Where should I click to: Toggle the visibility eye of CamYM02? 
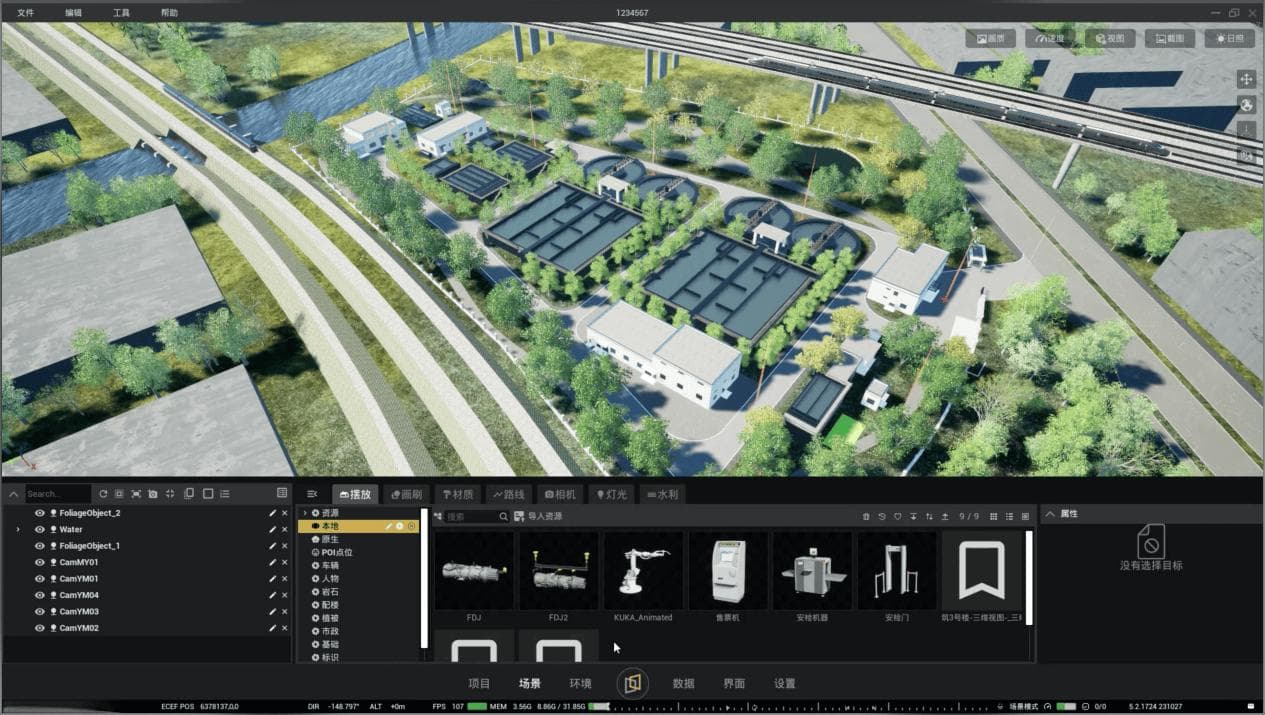[40, 628]
